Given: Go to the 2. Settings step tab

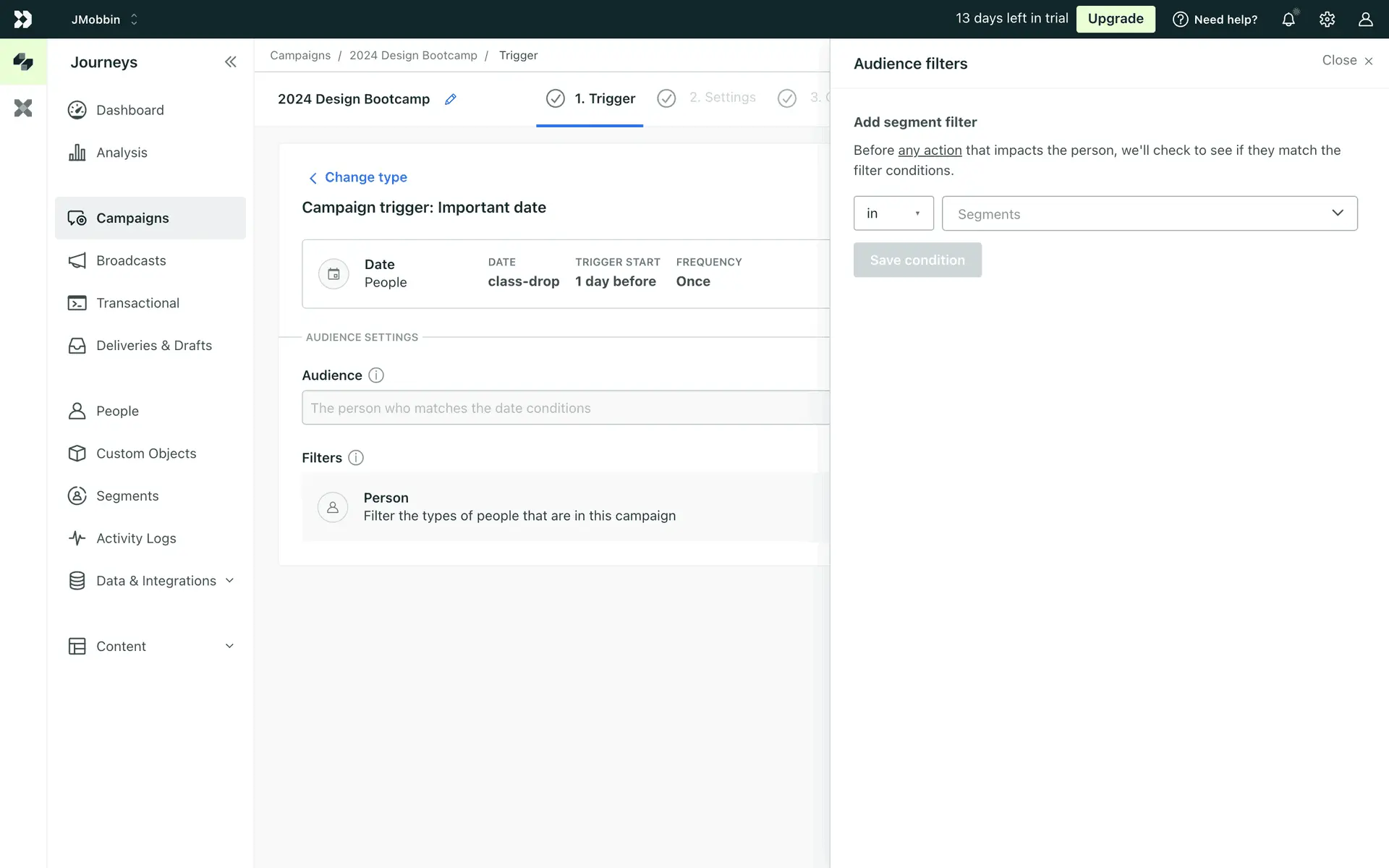Looking at the screenshot, I should click(x=721, y=98).
